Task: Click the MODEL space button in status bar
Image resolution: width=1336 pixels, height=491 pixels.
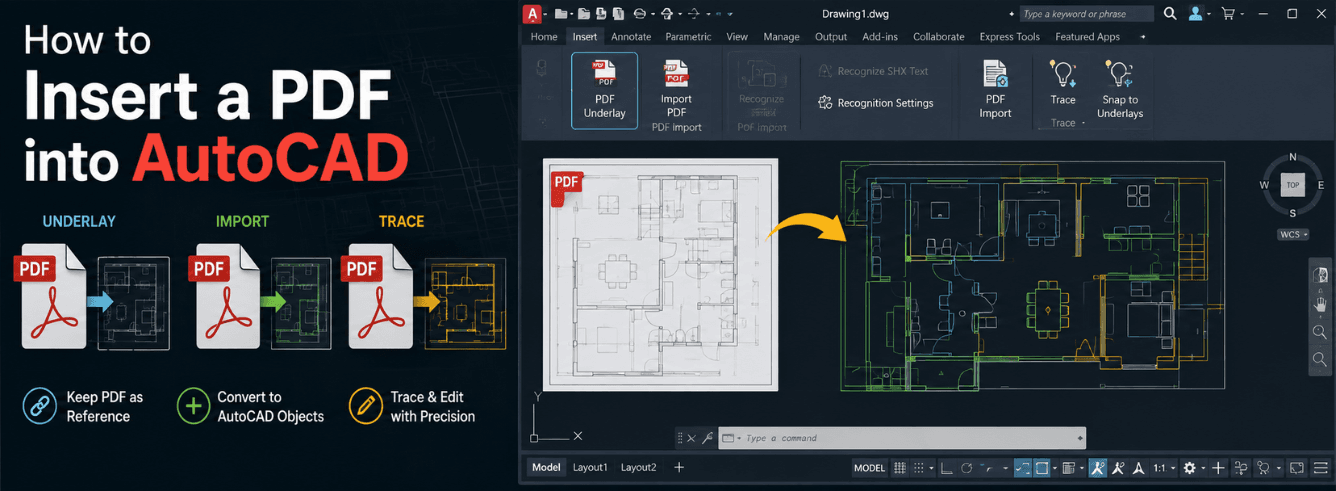Action: pyautogui.click(x=869, y=468)
